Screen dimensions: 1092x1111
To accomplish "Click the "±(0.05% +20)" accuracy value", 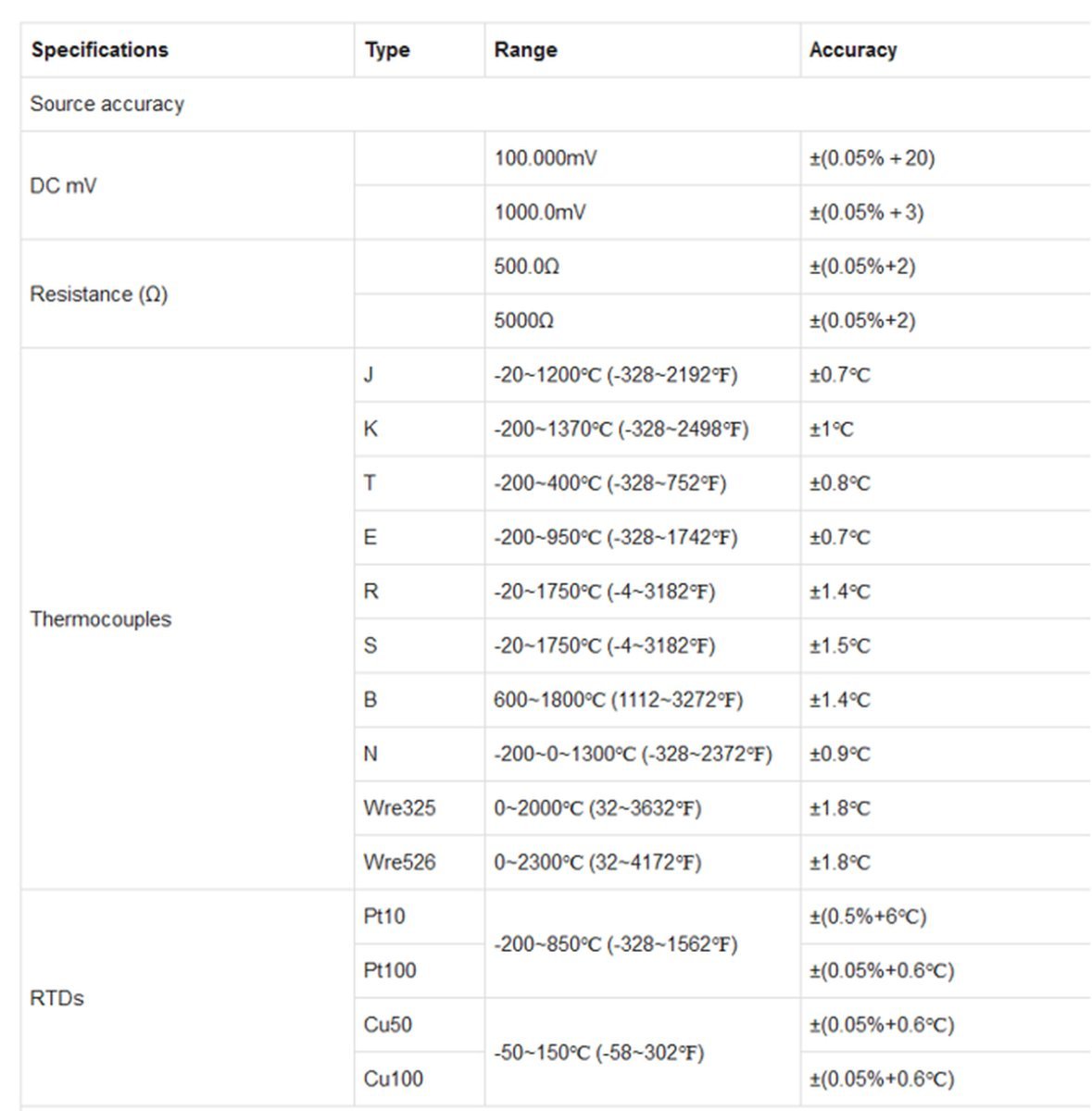I will (872, 158).
